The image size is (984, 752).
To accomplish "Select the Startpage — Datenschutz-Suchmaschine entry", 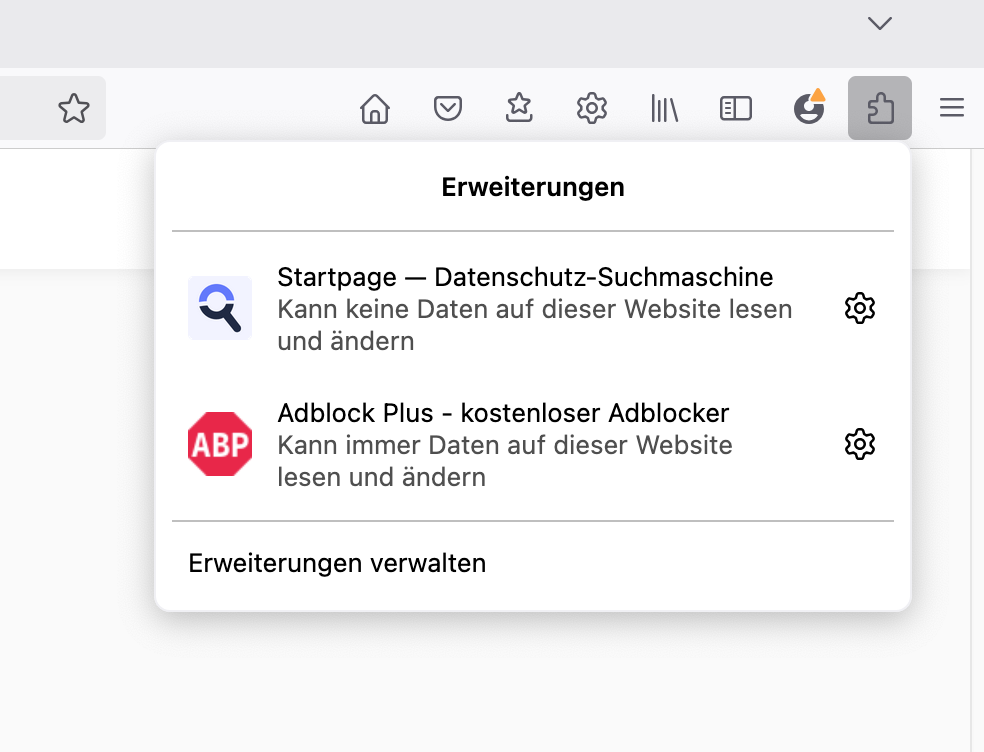I will pos(525,277).
